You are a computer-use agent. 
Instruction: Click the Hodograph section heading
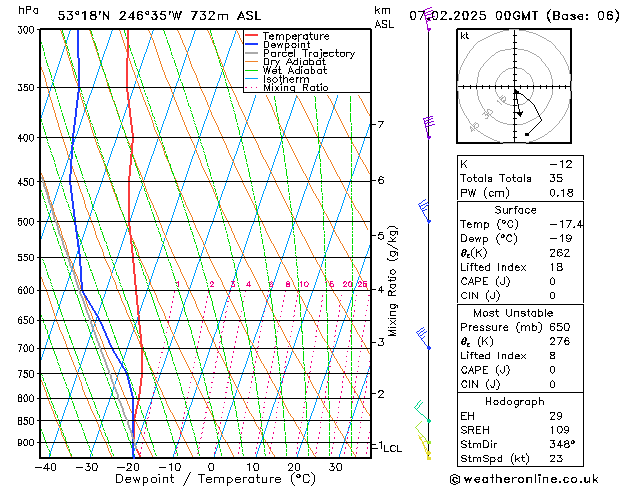[x=515, y=402]
